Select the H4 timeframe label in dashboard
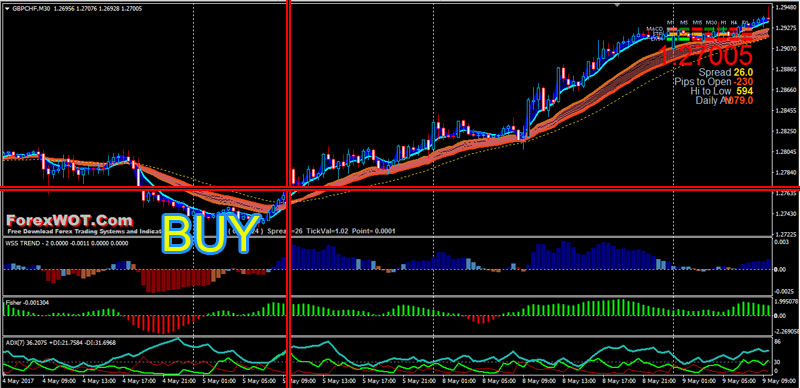Image resolution: width=800 pixels, height=388 pixels. click(734, 23)
